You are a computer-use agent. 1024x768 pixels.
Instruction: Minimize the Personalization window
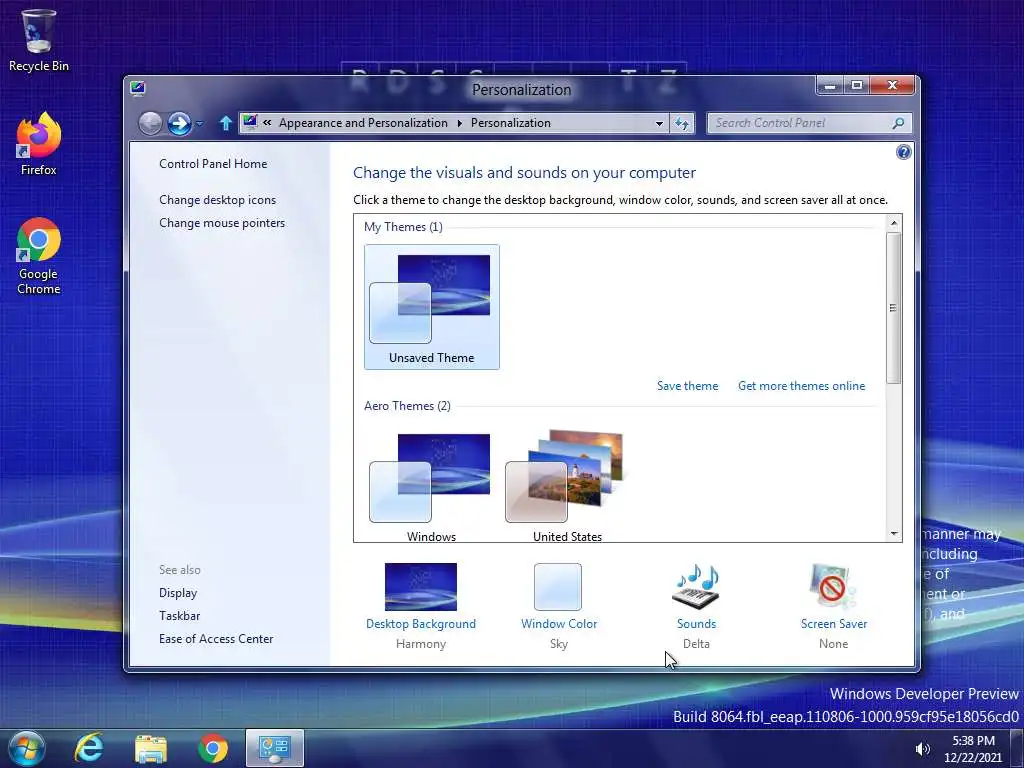point(830,86)
